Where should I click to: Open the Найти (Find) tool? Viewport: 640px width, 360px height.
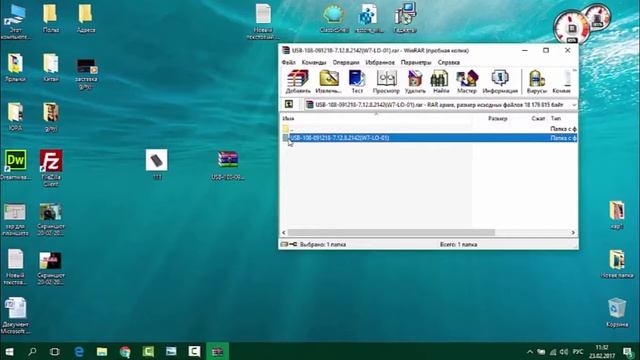coord(440,82)
